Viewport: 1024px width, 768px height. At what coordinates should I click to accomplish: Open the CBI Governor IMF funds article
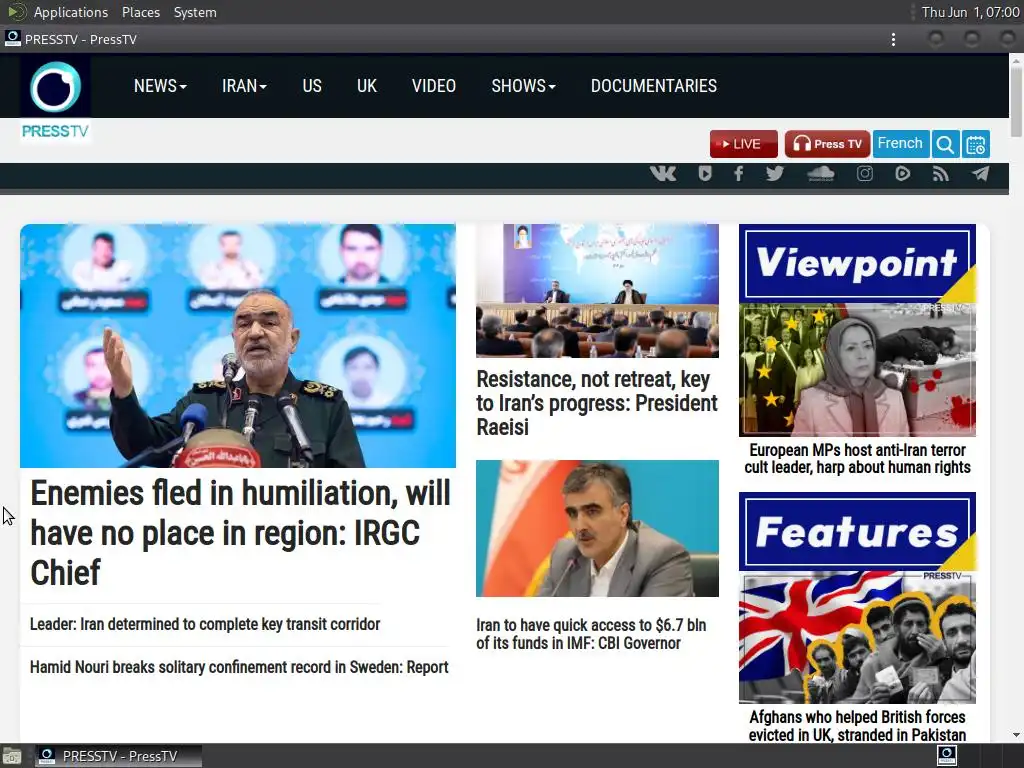591,634
